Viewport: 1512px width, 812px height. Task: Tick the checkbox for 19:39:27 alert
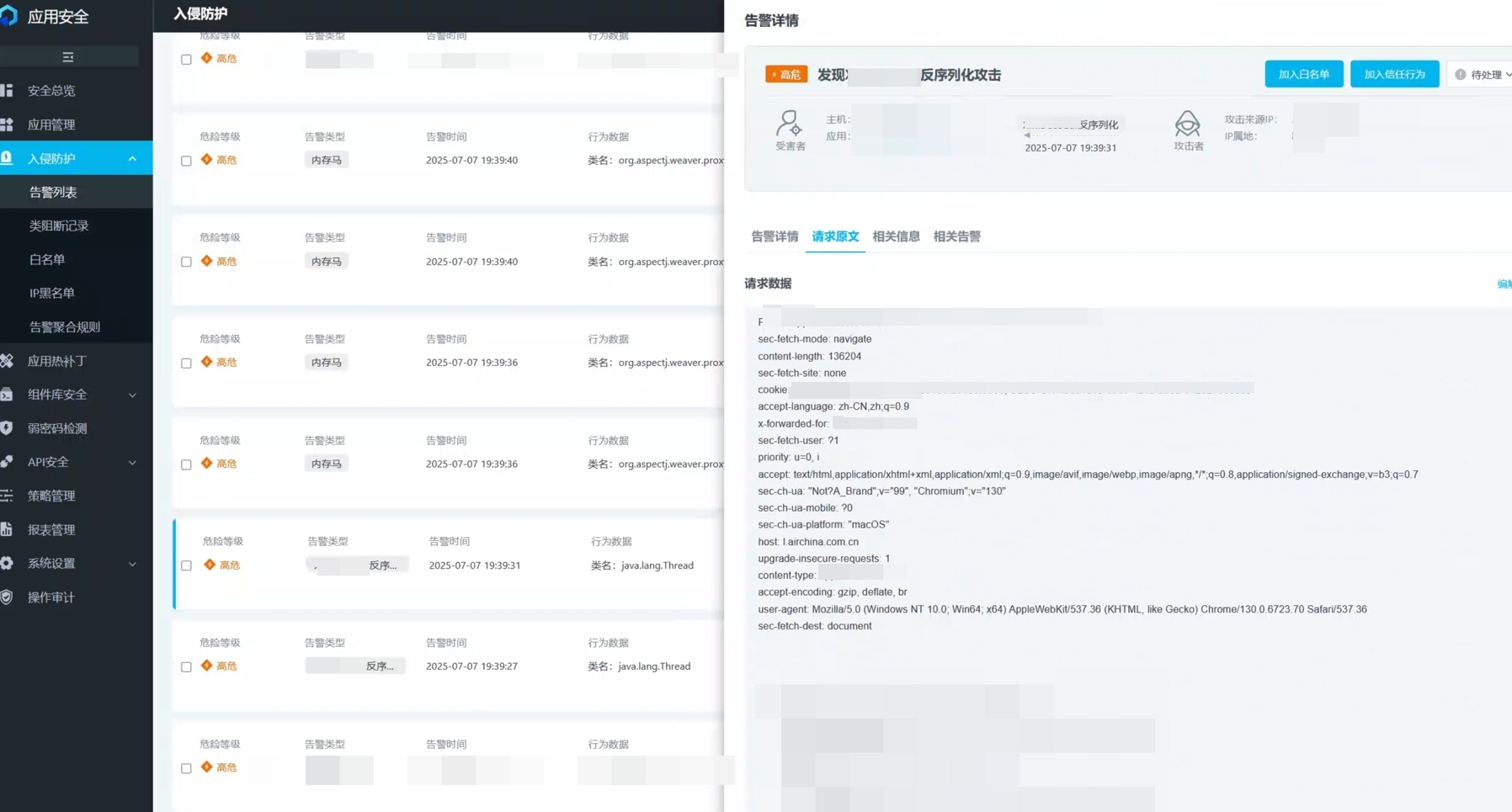pos(186,666)
